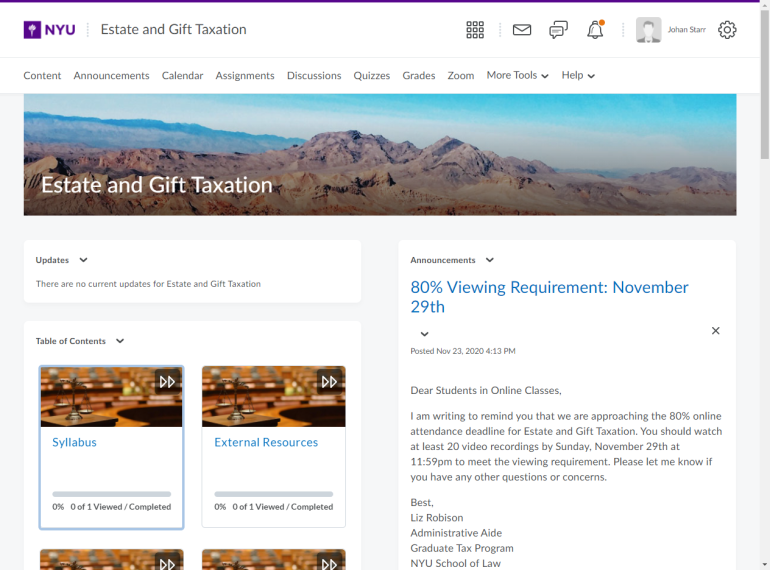
Task: Expand the Announcements widget menu
Action: click(x=490, y=260)
